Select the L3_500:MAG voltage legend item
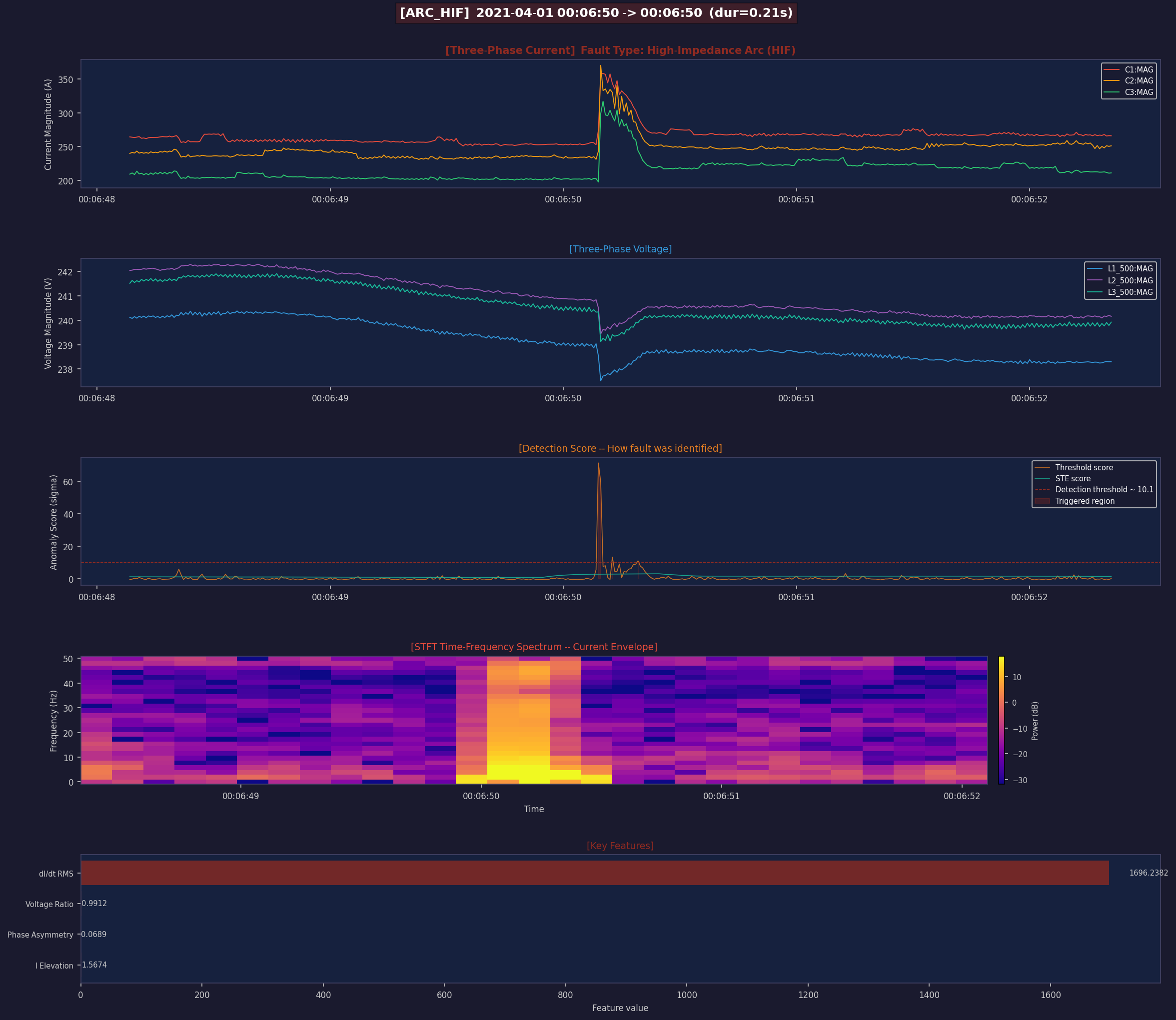1176x1020 pixels. (x=1130, y=292)
